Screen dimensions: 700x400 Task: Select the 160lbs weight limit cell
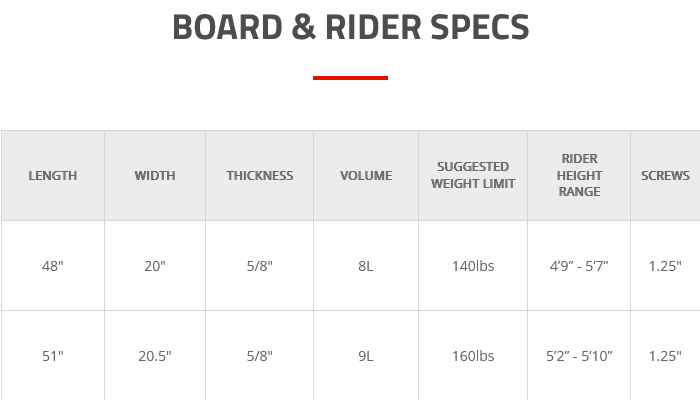point(473,356)
